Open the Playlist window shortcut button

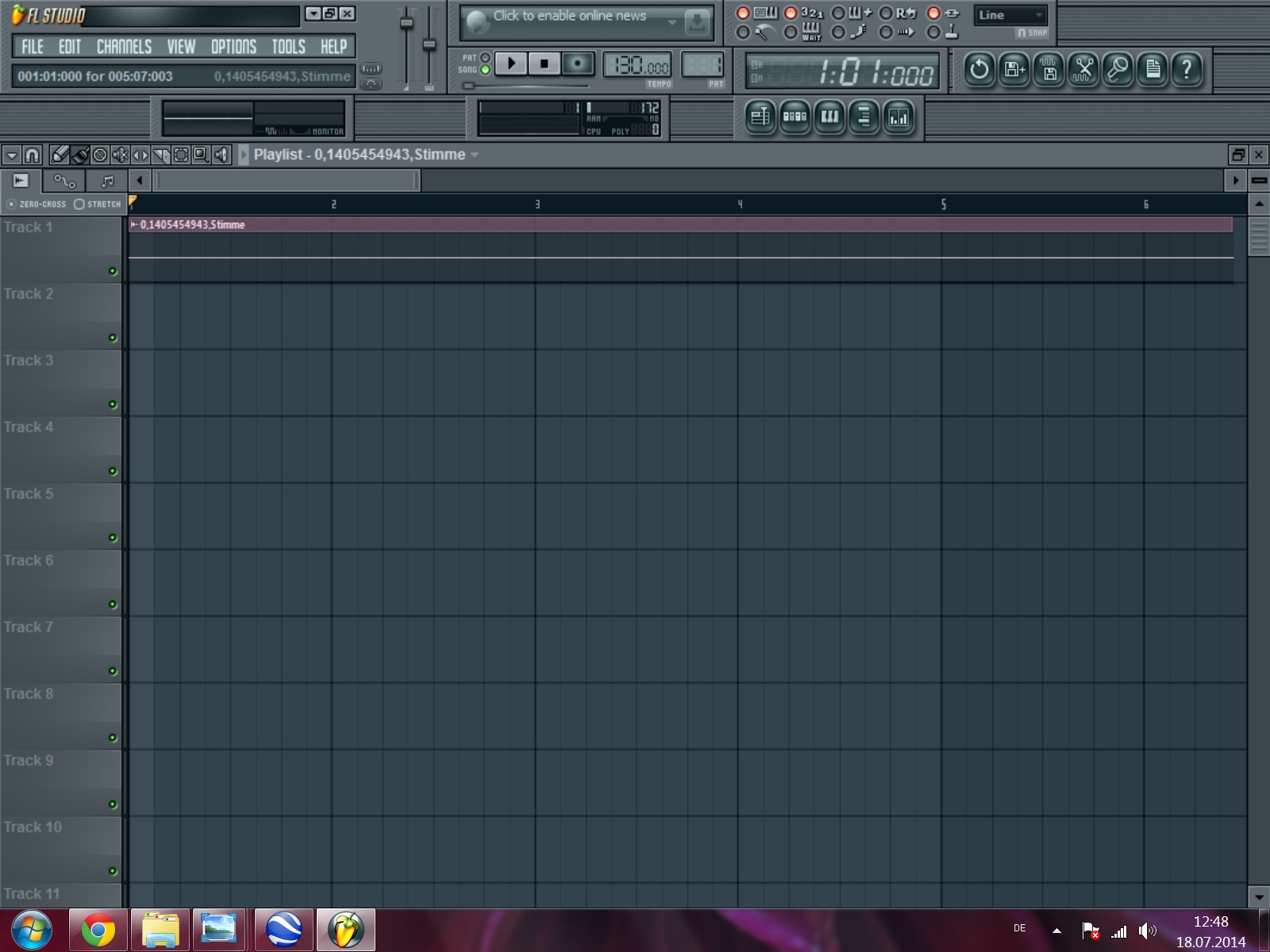[x=760, y=117]
